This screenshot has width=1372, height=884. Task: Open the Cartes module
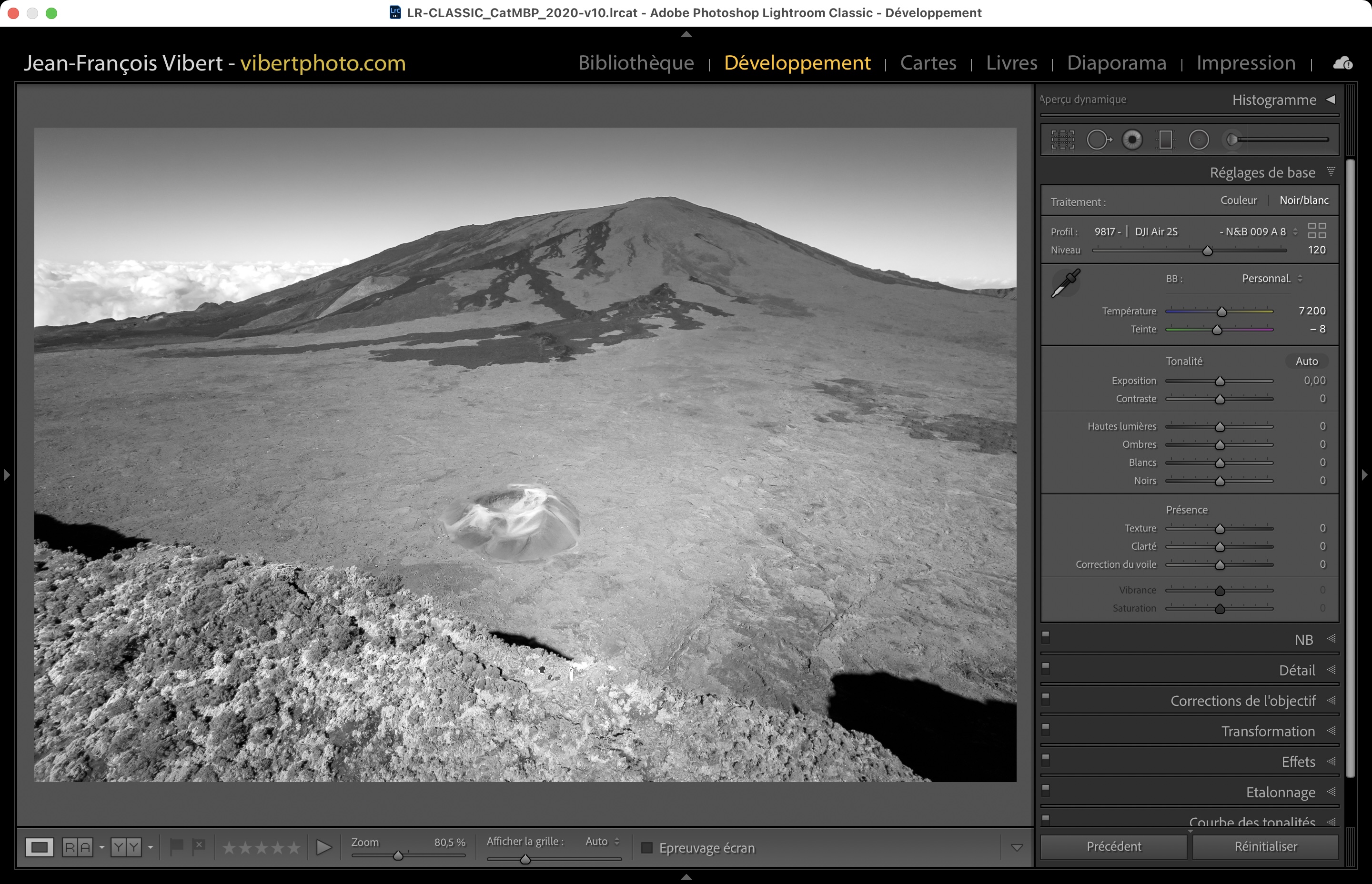pos(928,62)
